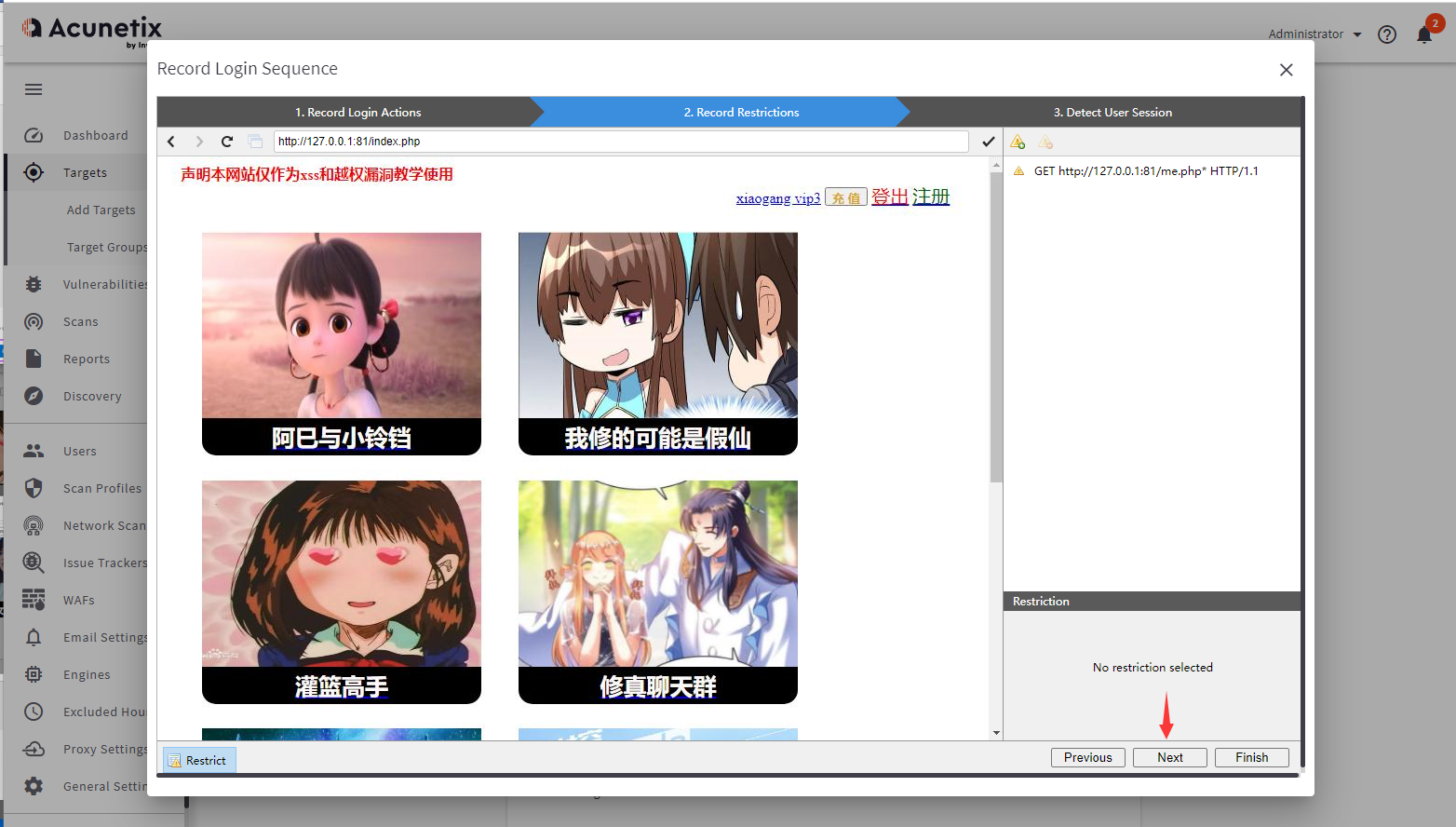Click the General Settings gear icon
This screenshot has height=827, width=1456.
(34, 786)
